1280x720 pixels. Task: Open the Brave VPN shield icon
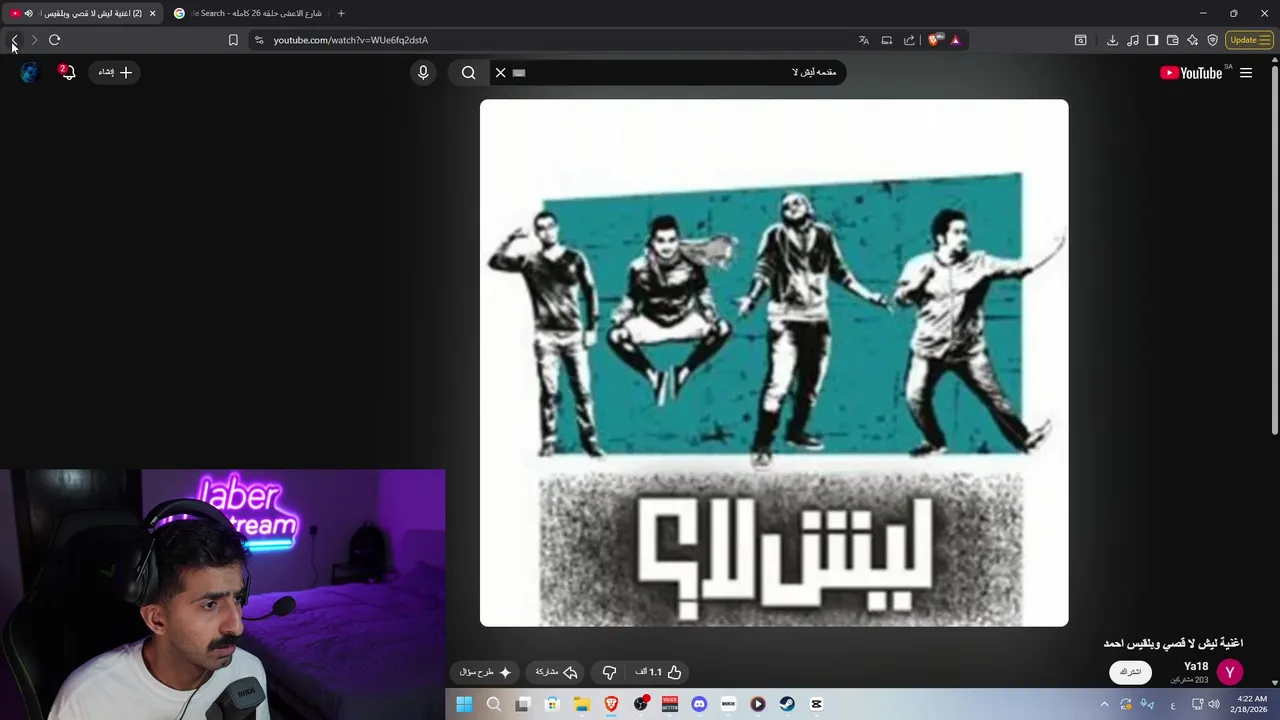point(1213,40)
